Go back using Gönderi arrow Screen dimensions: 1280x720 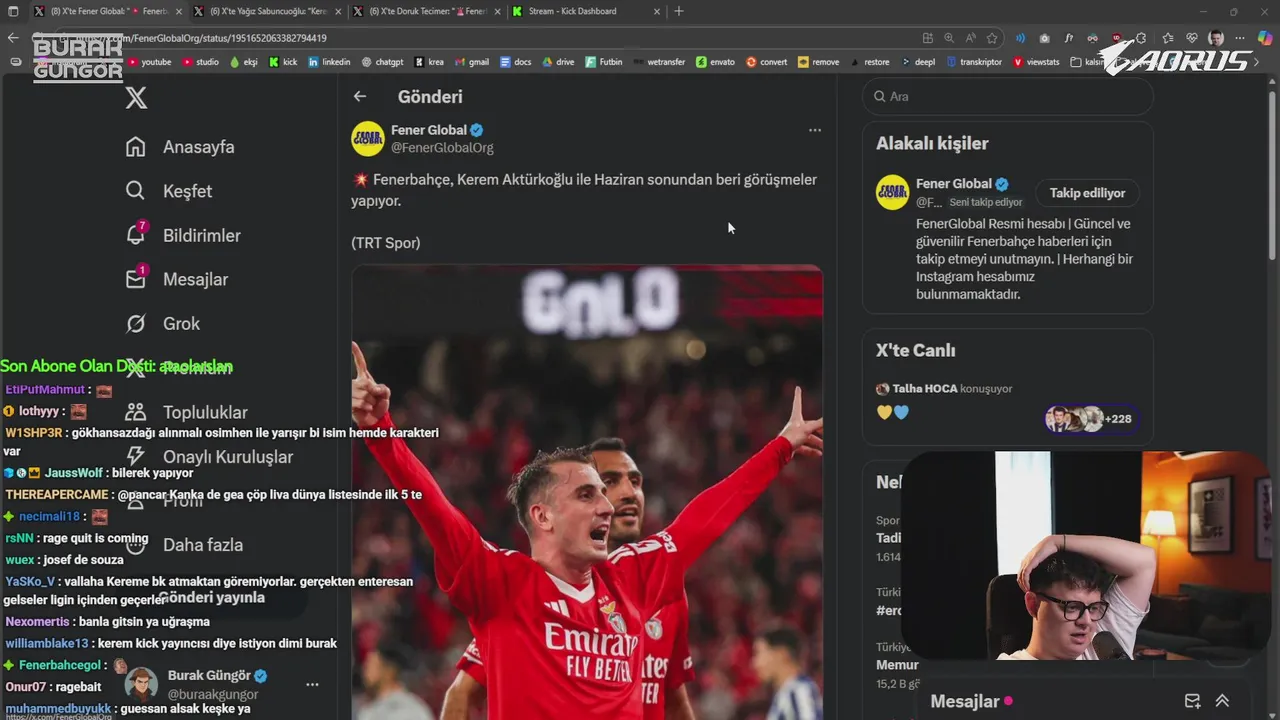(x=360, y=97)
